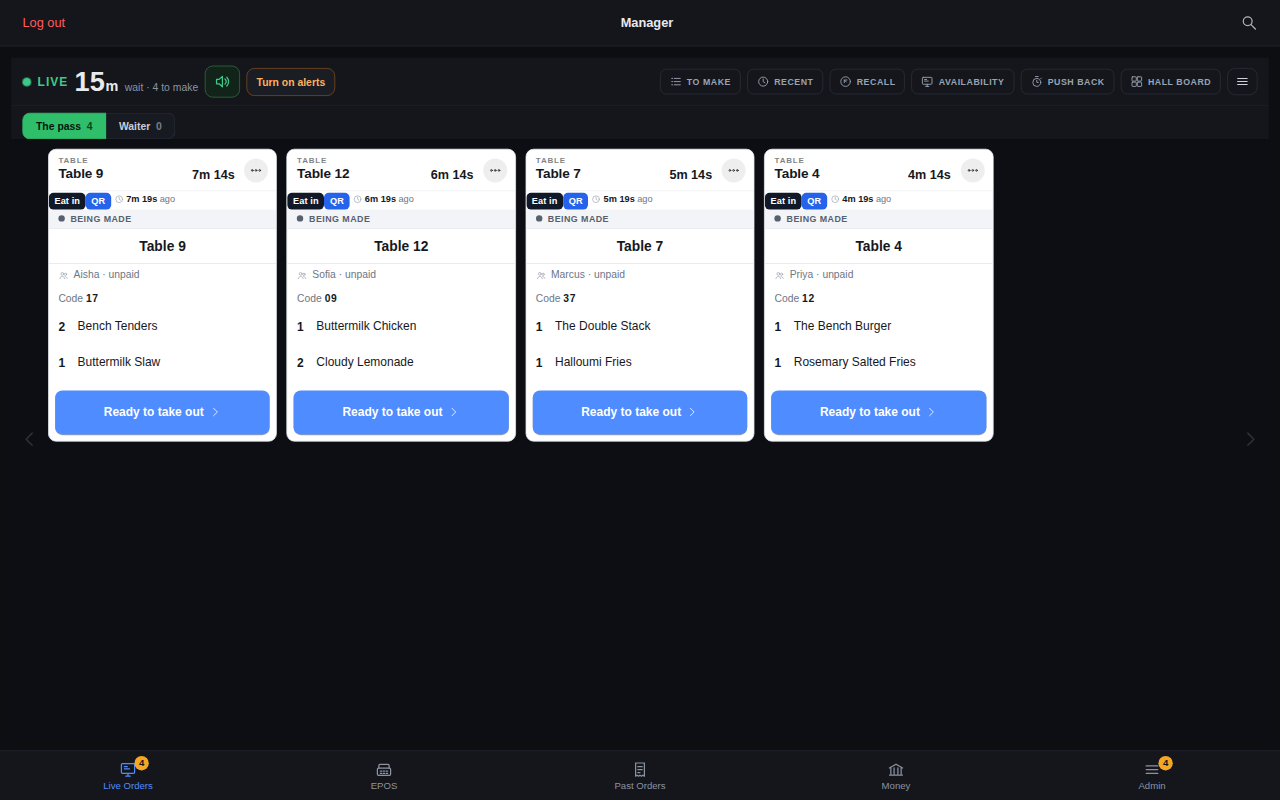Screen dimensions: 1280x800
Task: Open Table 4 more options menu
Action: (973, 171)
